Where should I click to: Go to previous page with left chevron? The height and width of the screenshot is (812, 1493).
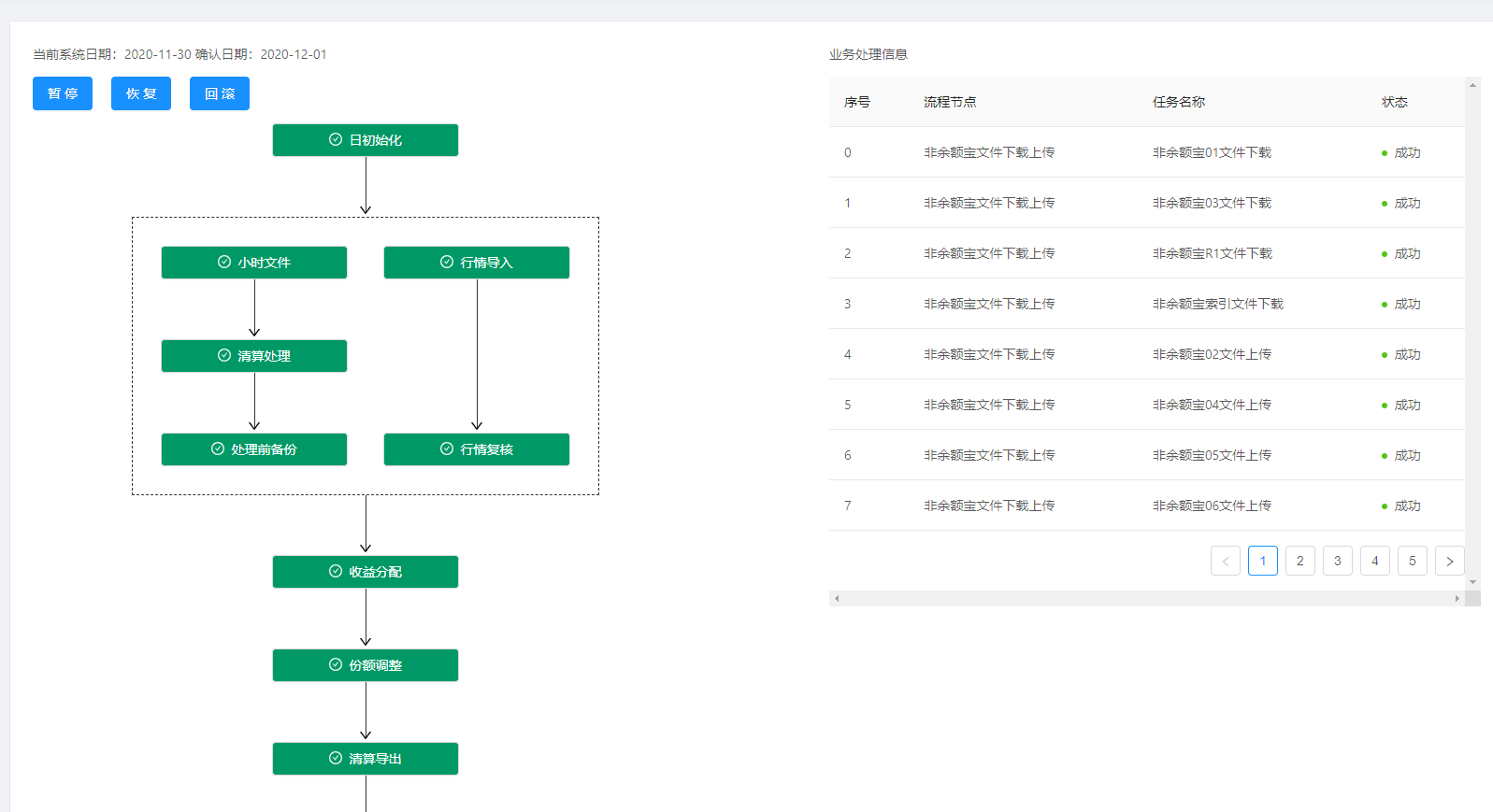click(x=1226, y=561)
